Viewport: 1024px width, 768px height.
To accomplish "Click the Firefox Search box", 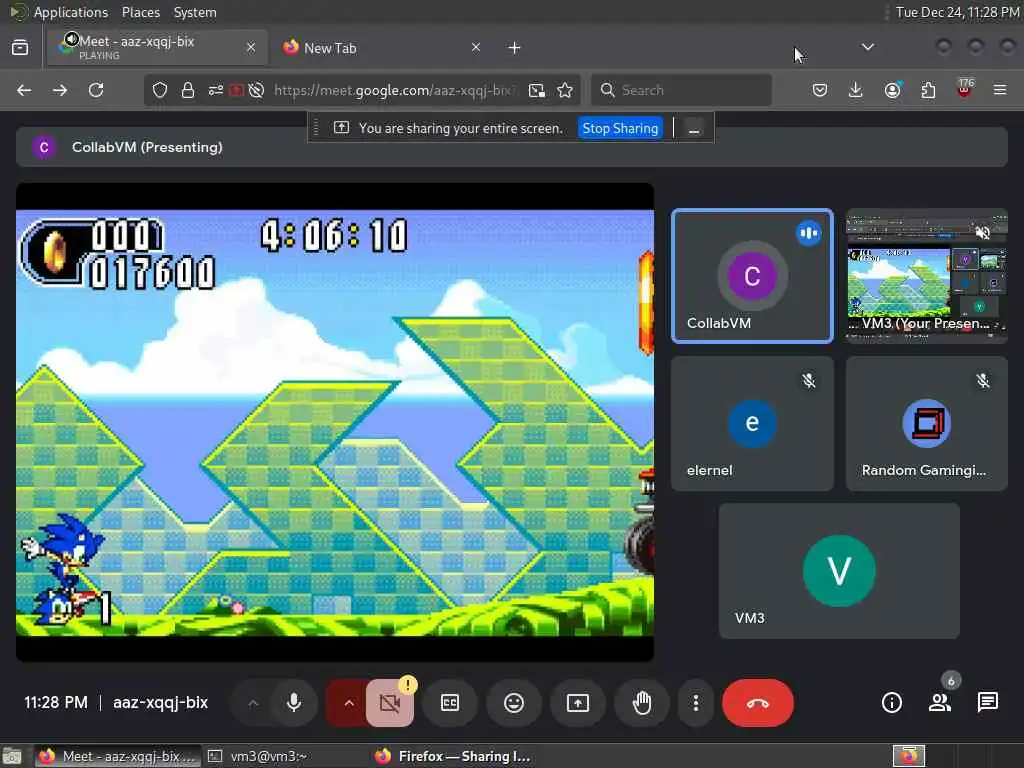I will click(x=681, y=90).
